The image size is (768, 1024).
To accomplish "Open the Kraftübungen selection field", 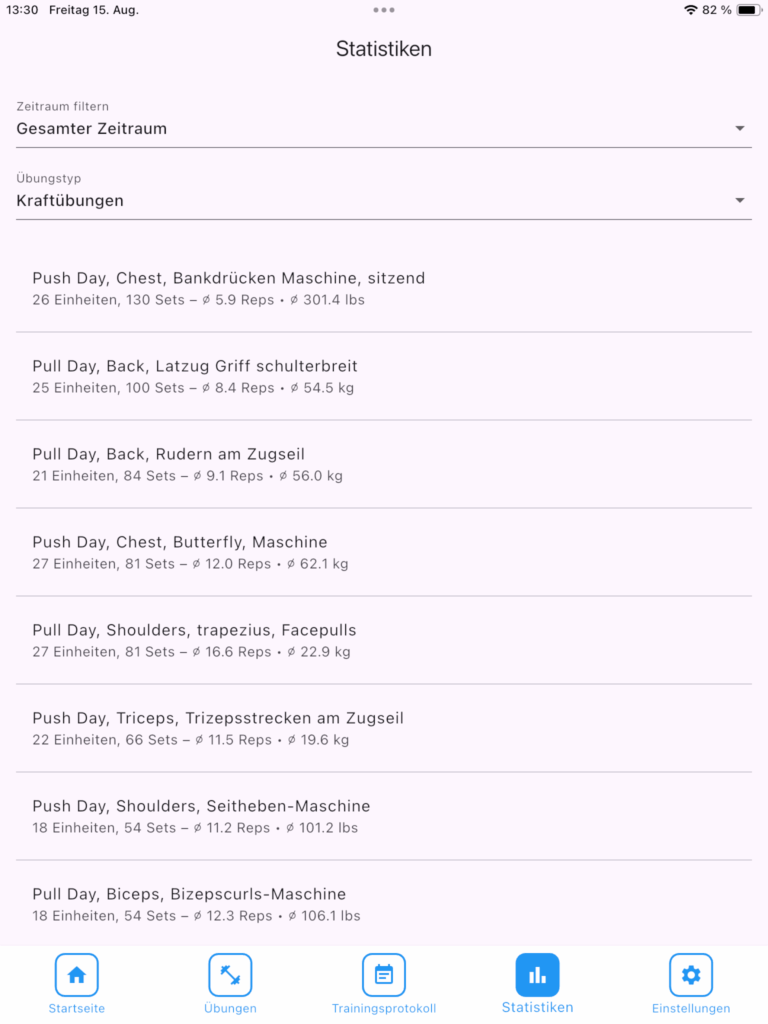I will pos(370,200).
